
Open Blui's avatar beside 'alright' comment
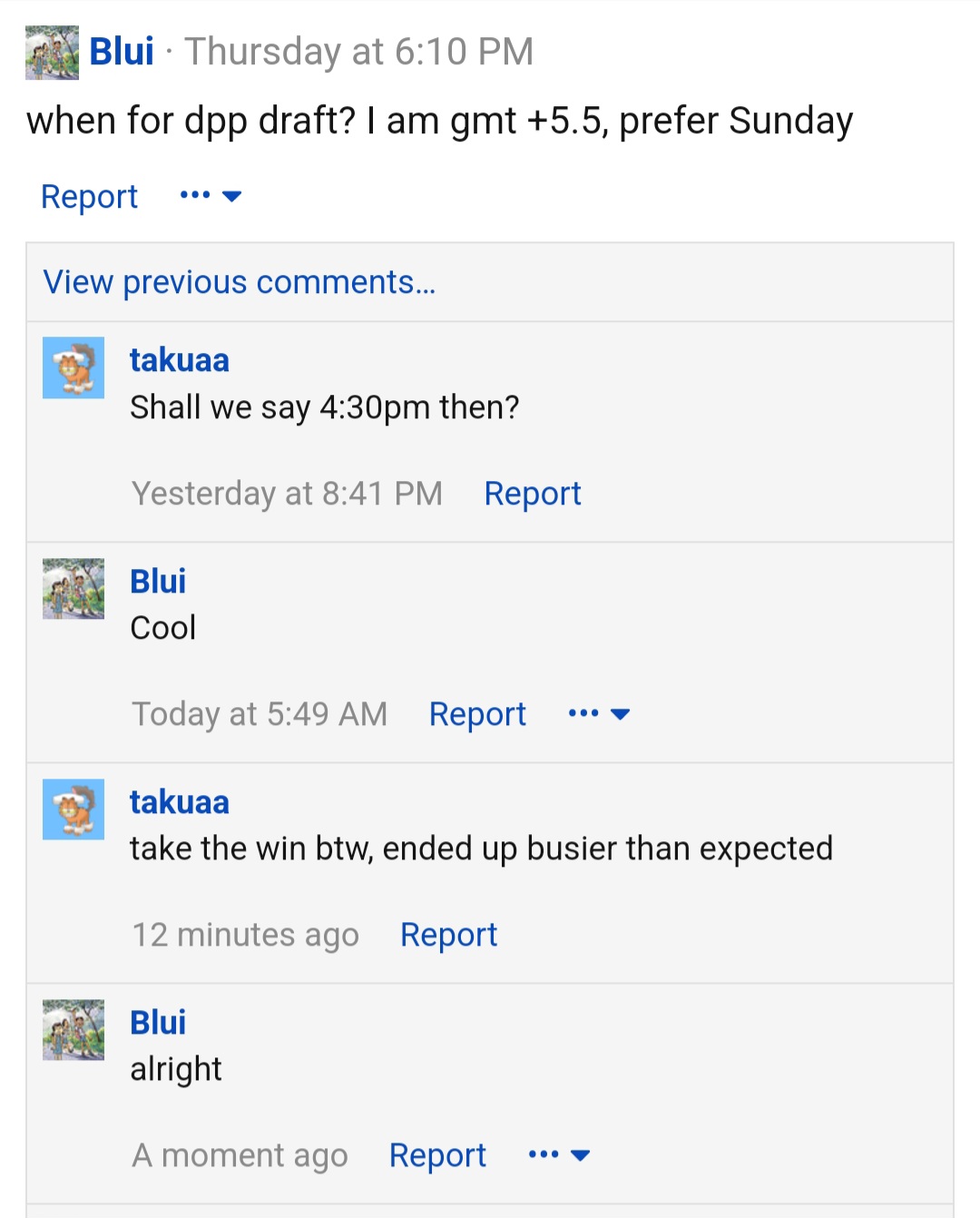pyautogui.click(x=73, y=1029)
